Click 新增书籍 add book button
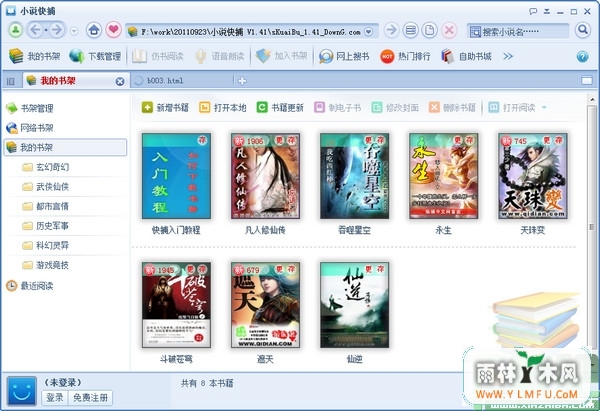 point(165,108)
